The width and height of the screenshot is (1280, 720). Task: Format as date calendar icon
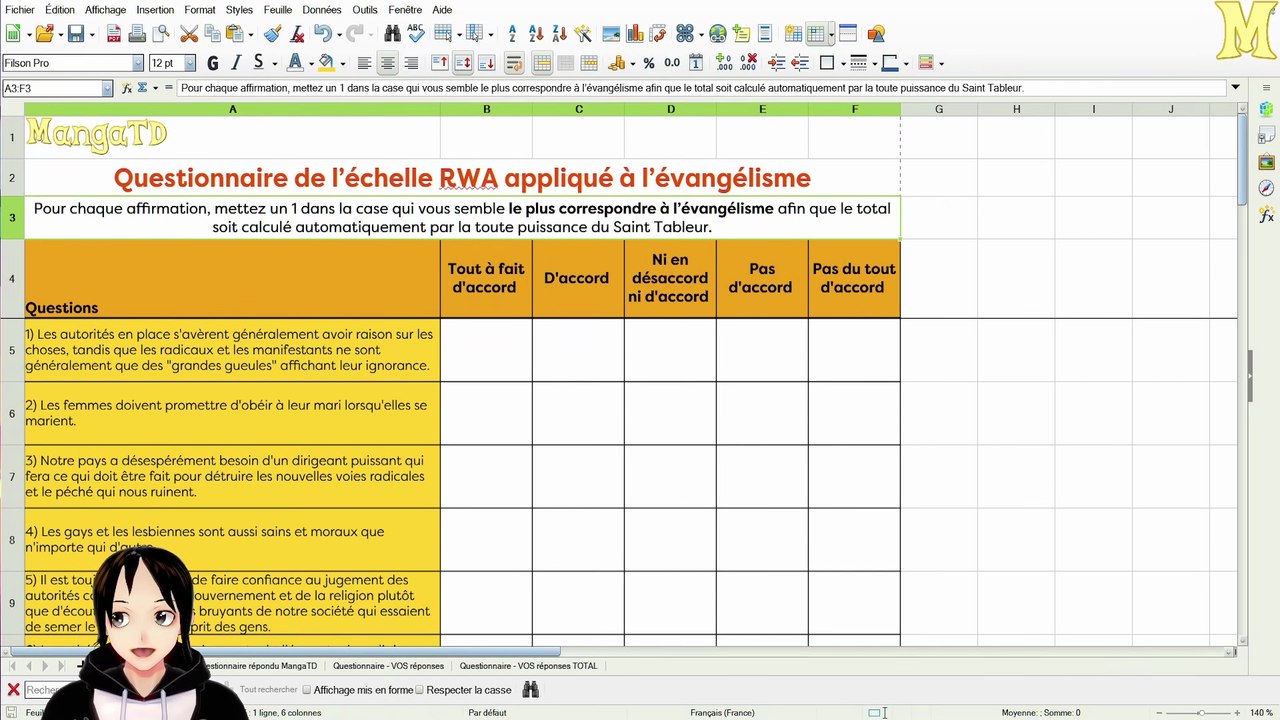pyautogui.click(x=696, y=63)
